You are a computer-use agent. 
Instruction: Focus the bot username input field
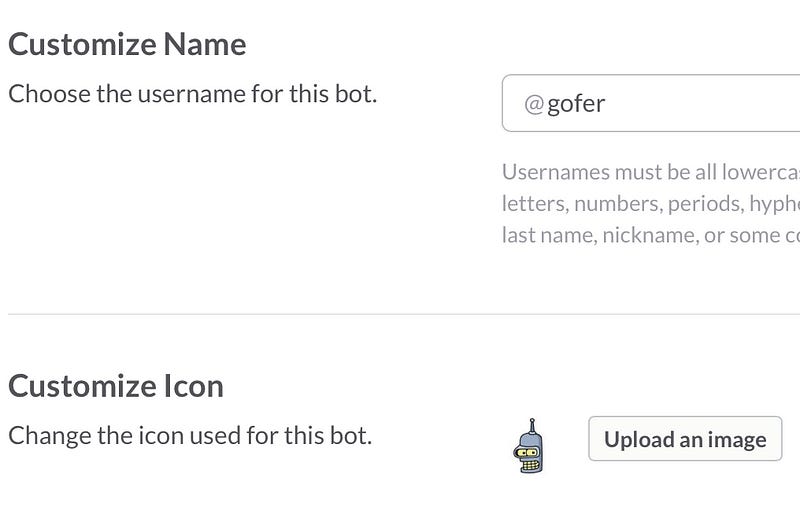651,103
